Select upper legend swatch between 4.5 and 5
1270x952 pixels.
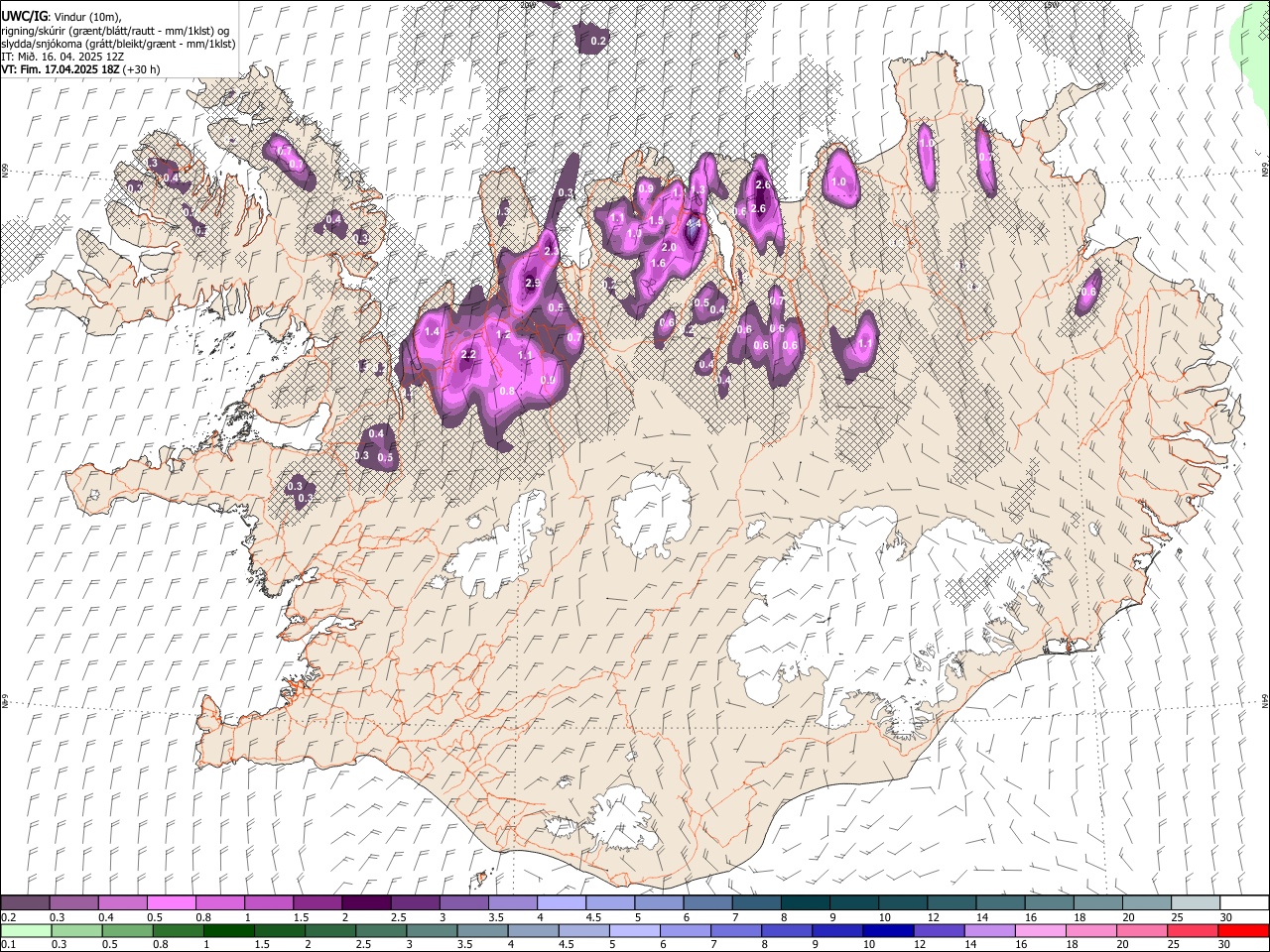coord(608,902)
